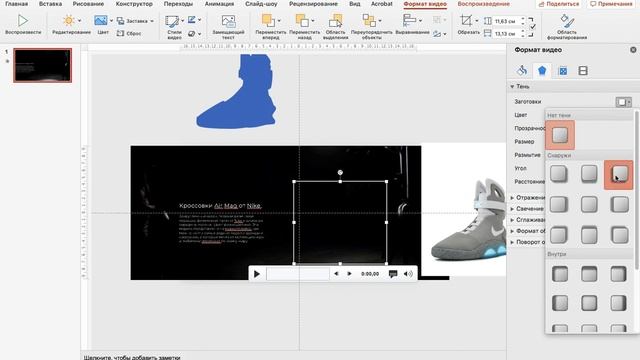Image resolution: width=640 pixels, height=360 pixels.
Task: Step the video backward
Action: 336,274
